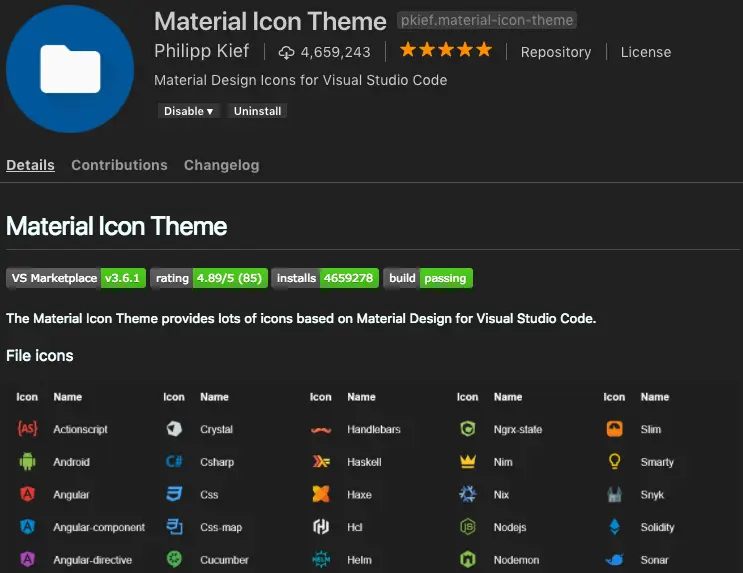Click the Ngrx-state shield icon
This screenshot has width=743, height=573.
[468, 429]
